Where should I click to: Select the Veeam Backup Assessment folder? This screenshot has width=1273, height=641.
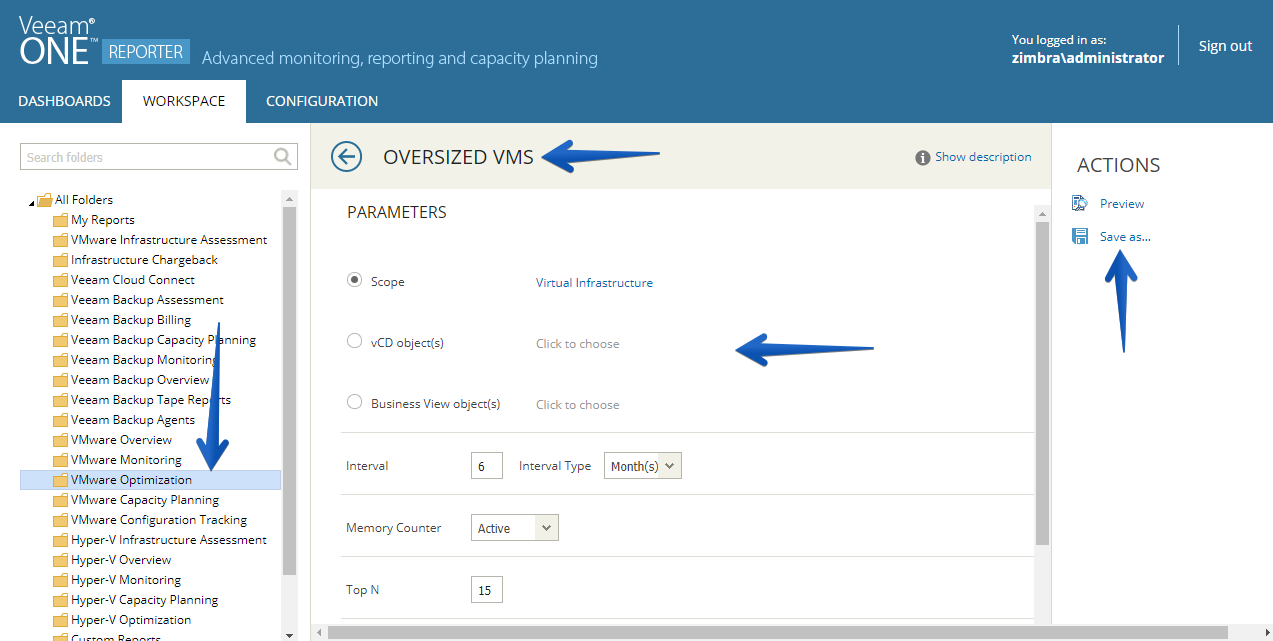[x=147, y=300]
